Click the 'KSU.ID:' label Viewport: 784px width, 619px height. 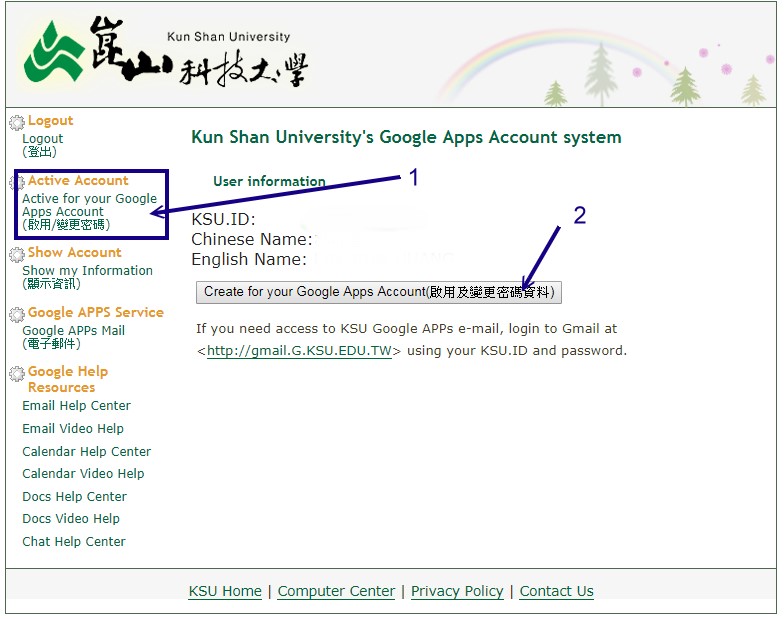224,220
